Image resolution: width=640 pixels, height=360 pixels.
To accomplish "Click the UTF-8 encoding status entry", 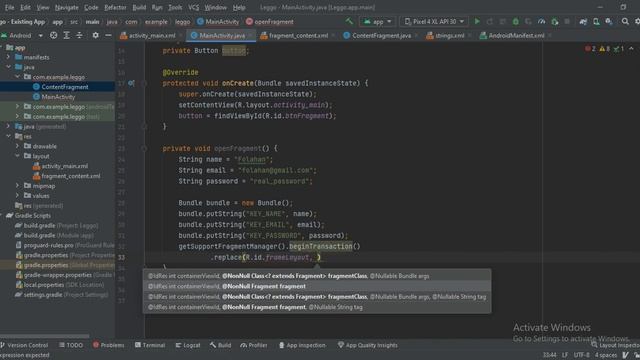I will click(581, 355).
